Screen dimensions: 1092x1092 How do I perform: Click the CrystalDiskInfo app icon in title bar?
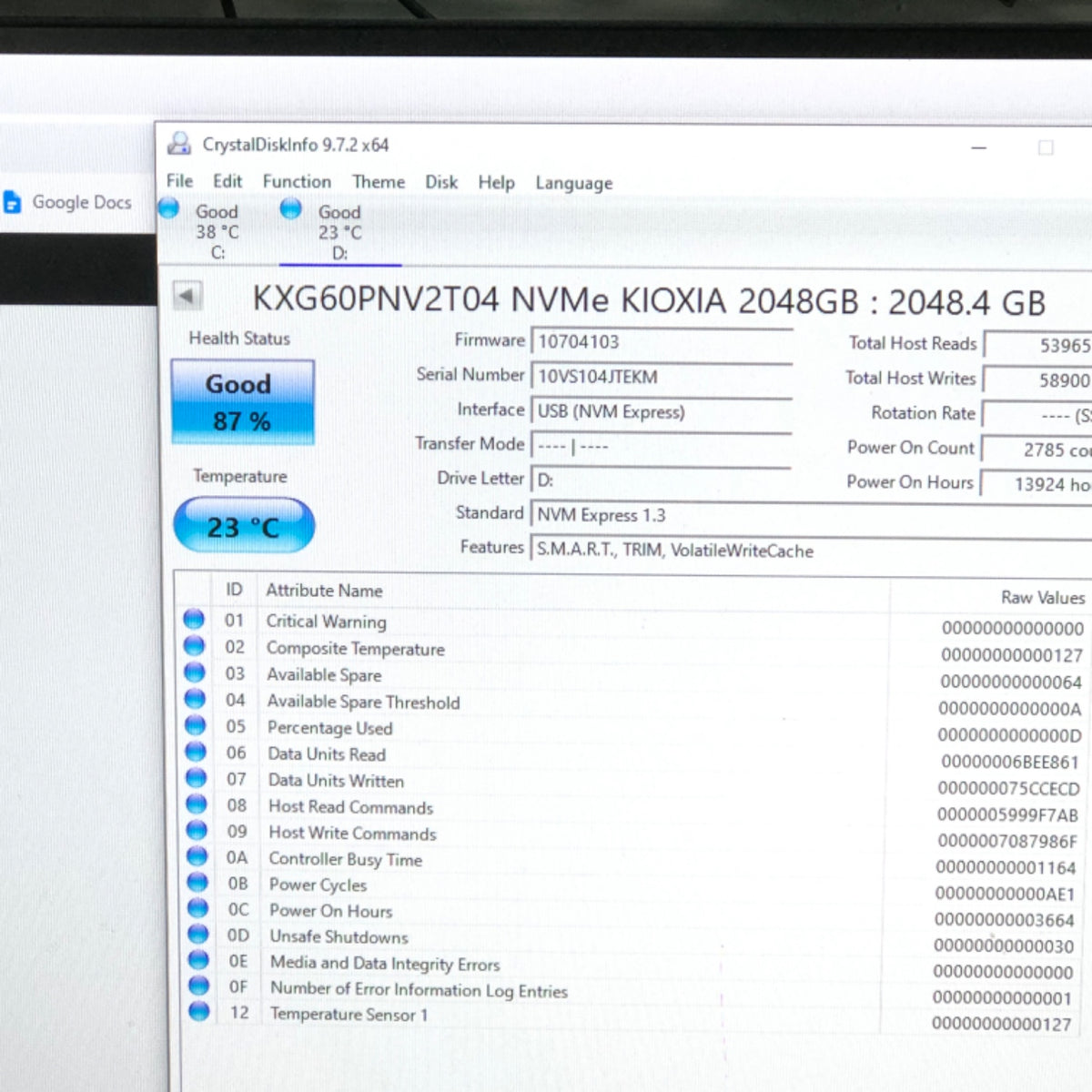click(x=179, y=143)
